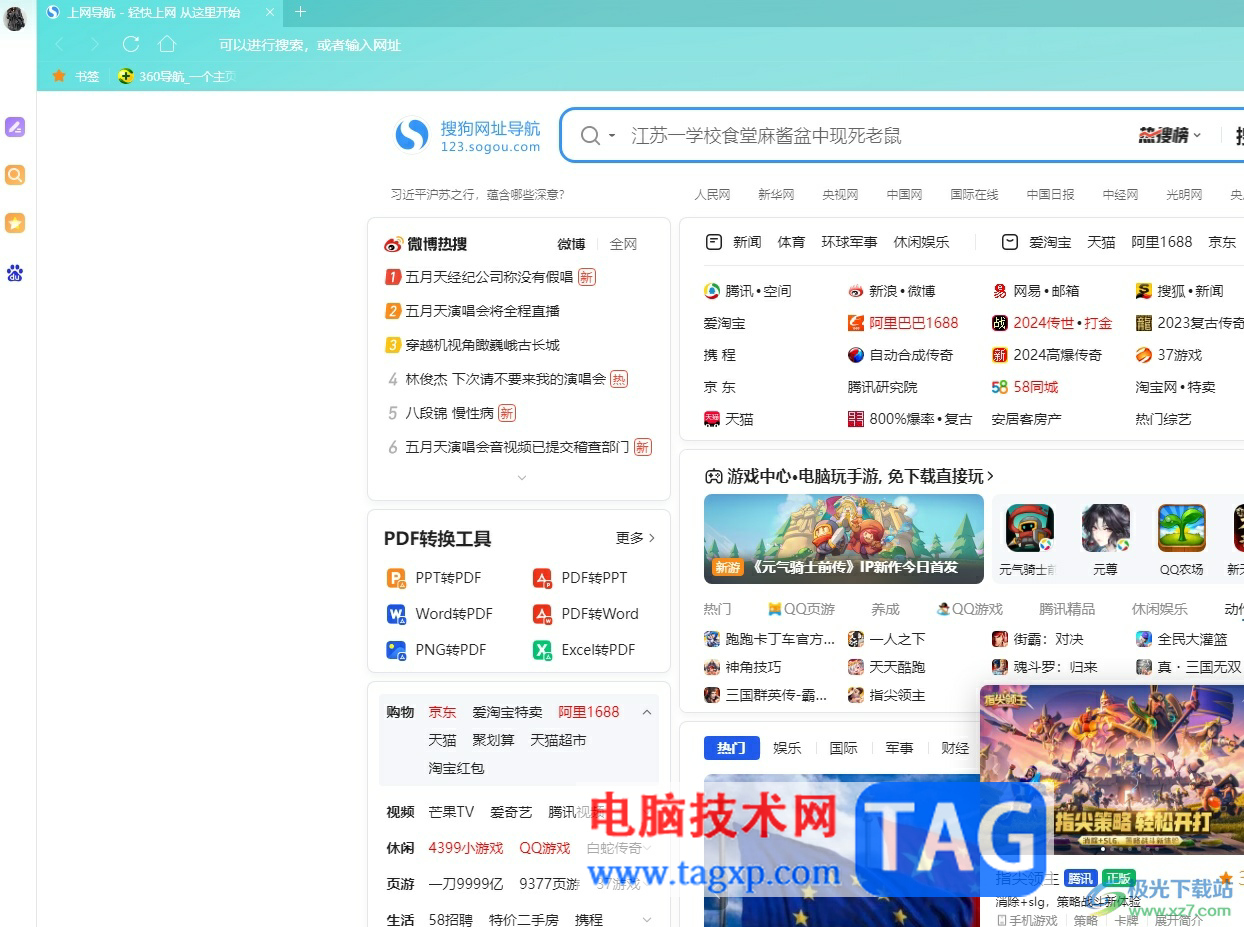Open the search engine magnifier dropdown
This screenshot has height=927, width=1244.
pos(598,136)
